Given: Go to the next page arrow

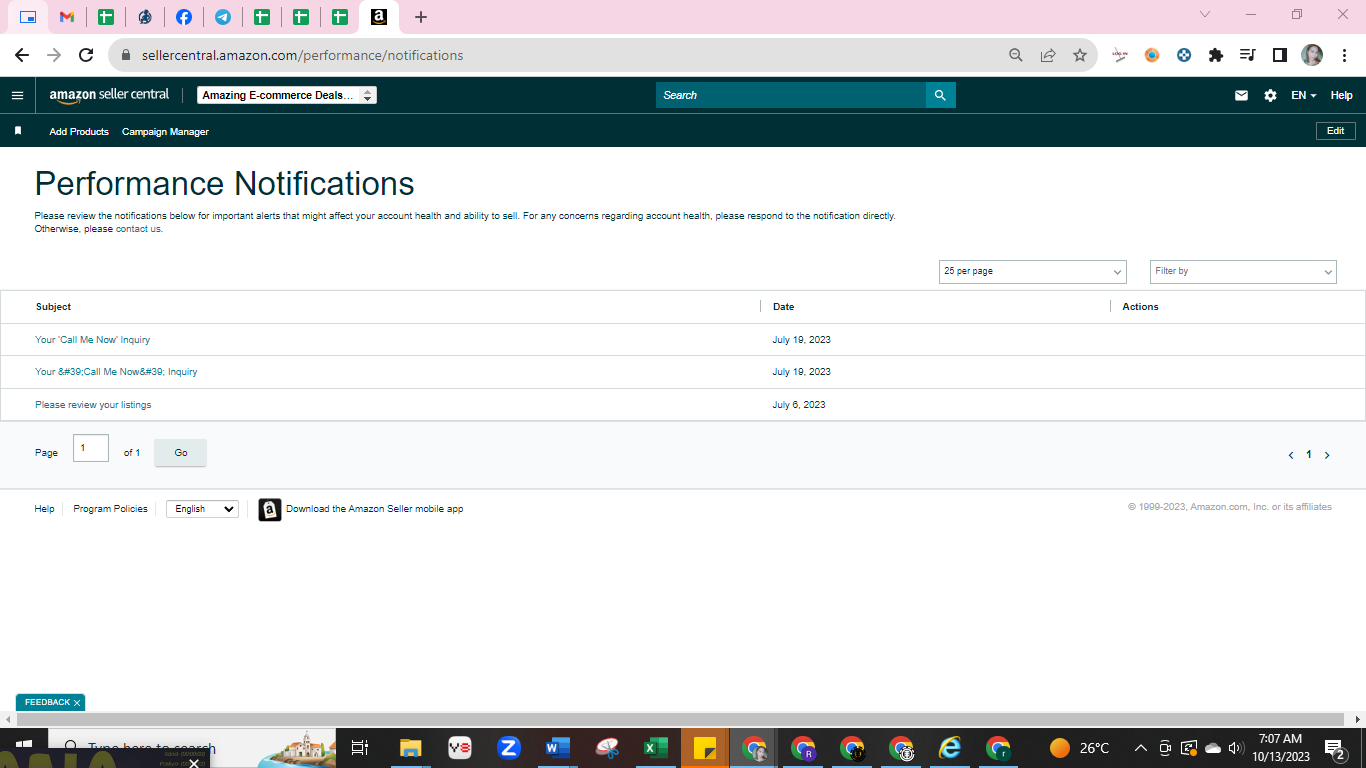Looking at the screenshot, I should point(1327,455).
